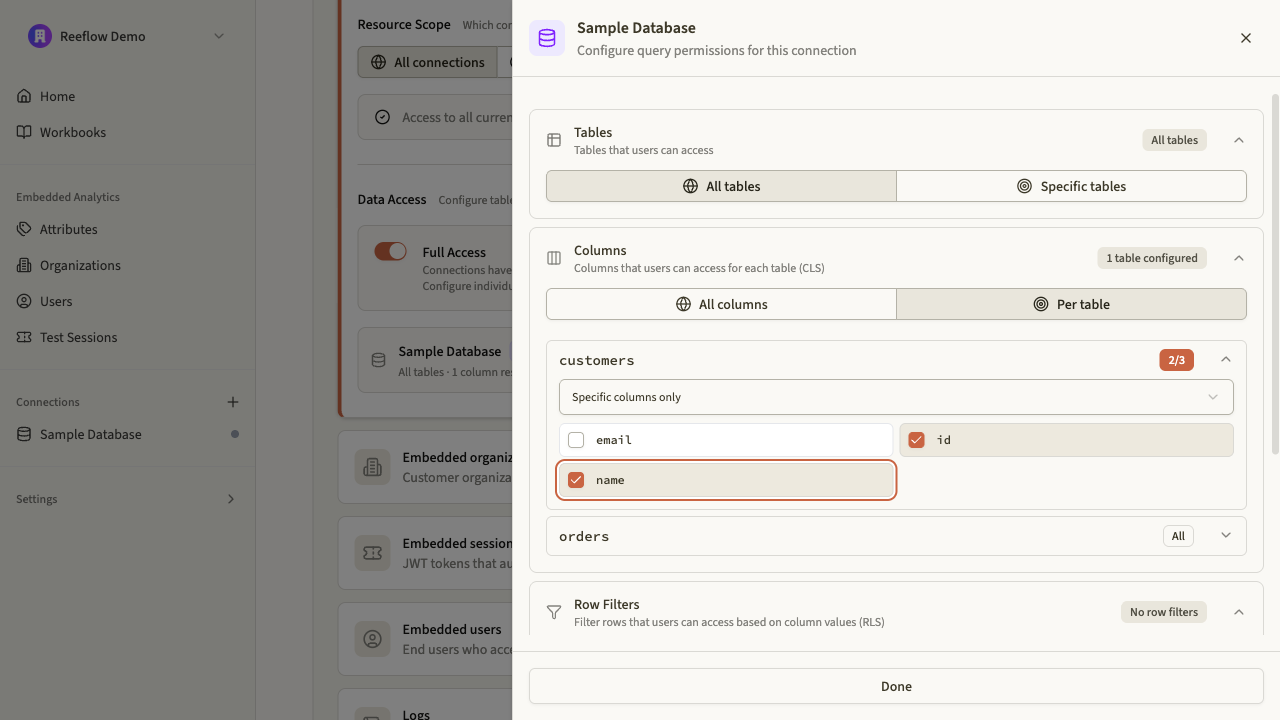Disable the name column checkbox
Viewport: 1280px width, 720px height.
coord(575,479)
